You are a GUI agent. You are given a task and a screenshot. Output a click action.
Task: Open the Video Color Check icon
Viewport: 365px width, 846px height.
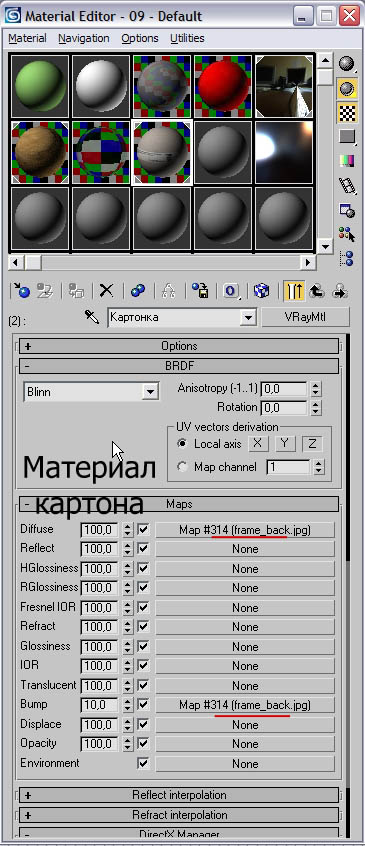coord(347,161)
